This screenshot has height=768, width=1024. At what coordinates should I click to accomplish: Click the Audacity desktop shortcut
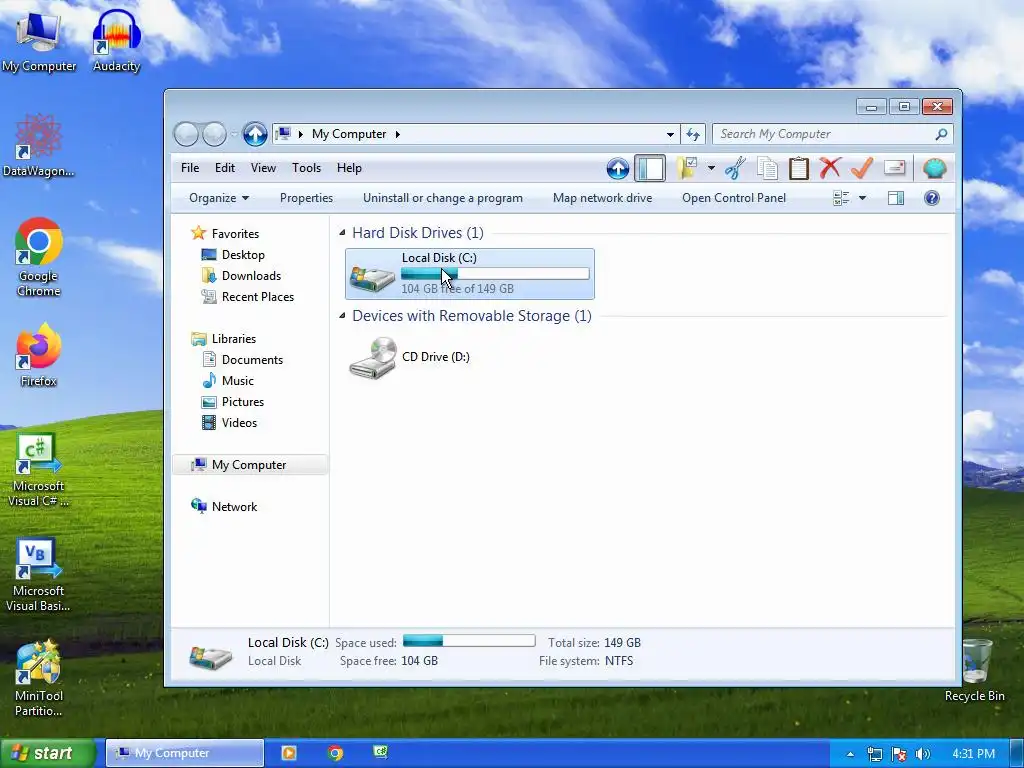116,40
